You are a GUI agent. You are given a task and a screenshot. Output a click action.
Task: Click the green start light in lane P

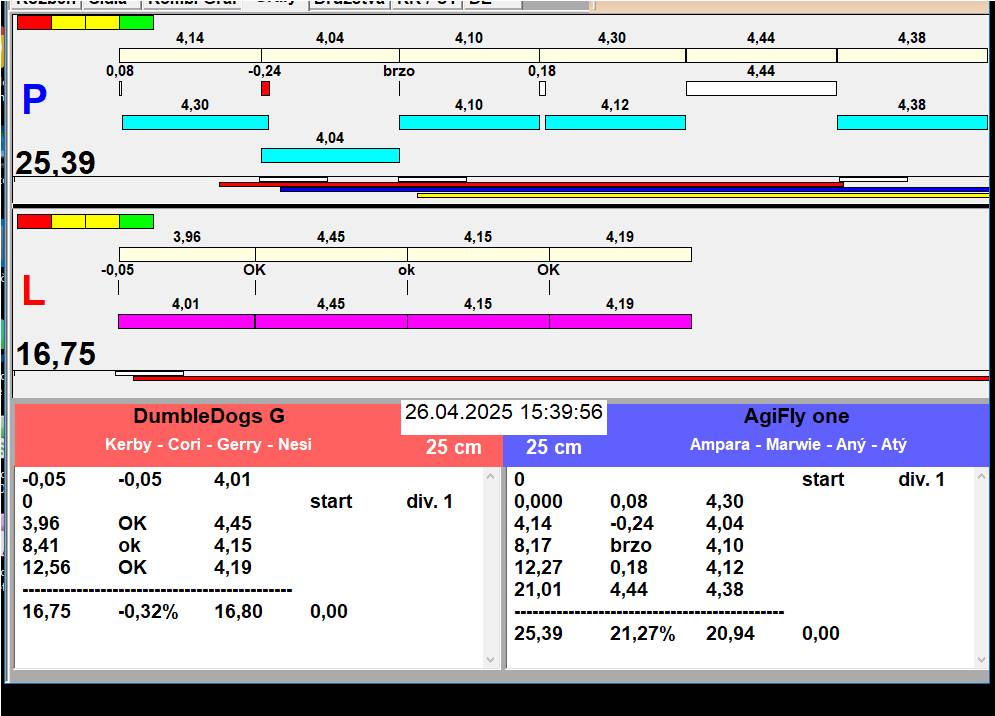(136, 23)
